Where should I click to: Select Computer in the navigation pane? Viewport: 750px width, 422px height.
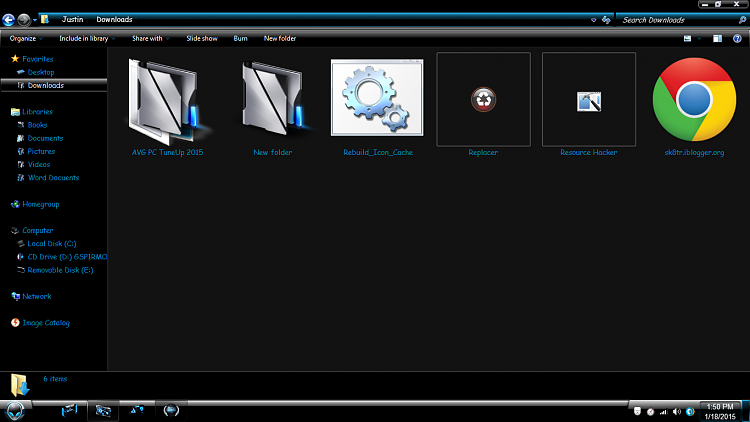38,231
